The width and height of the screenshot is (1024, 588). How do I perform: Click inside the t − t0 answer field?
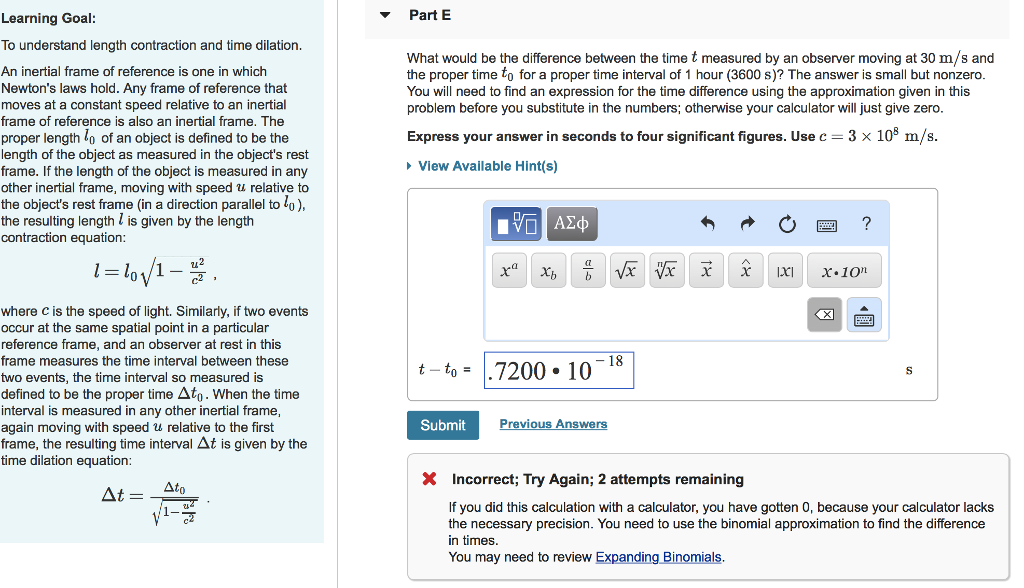[558, 369]
